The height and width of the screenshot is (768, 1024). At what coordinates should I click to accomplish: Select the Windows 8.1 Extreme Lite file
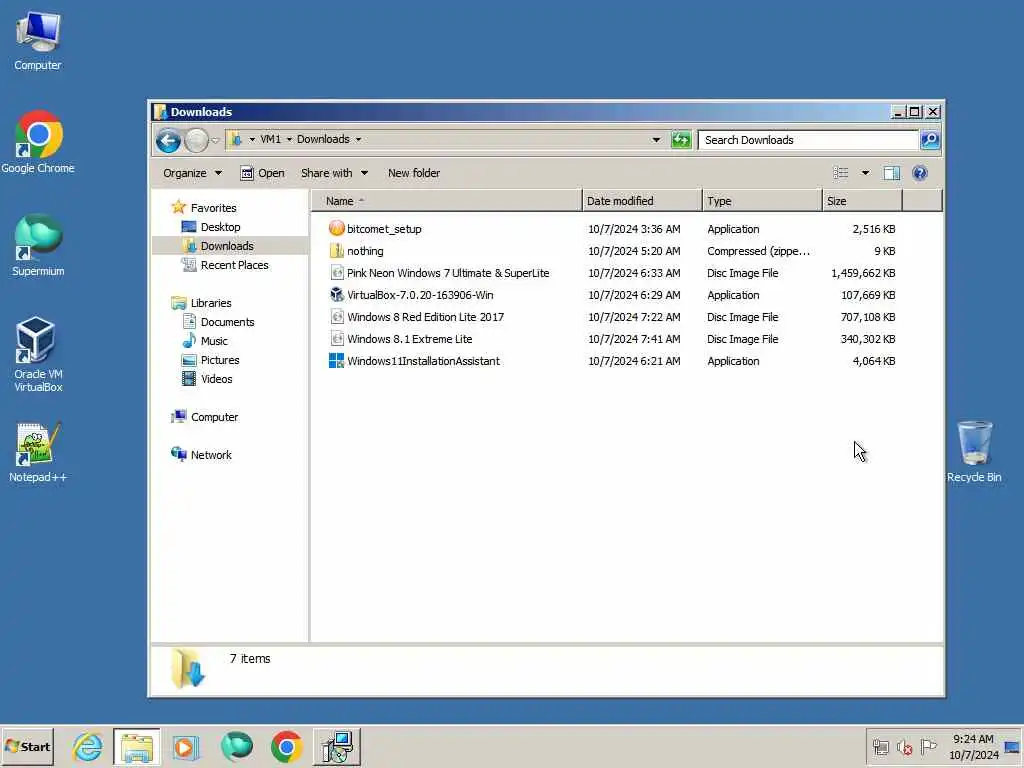pos(409,339)
